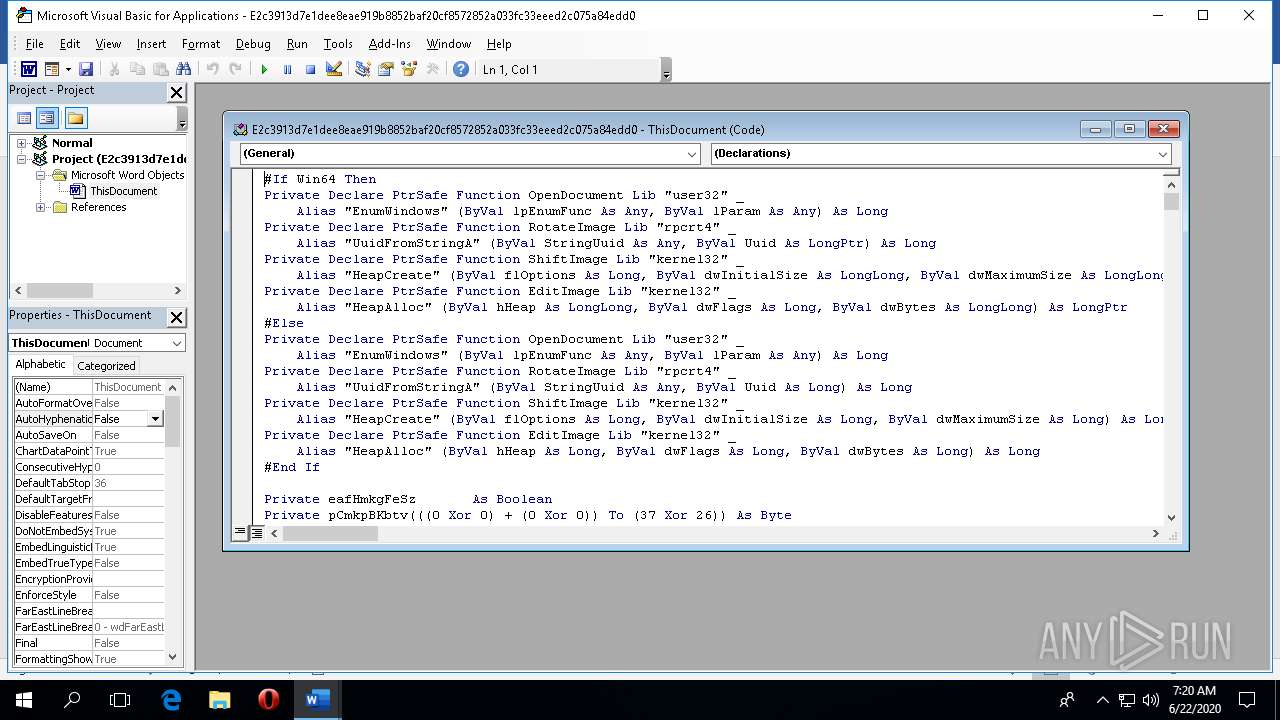The image size is (1280, 720).
Task: Select the Normal project item
Action: 72,143
